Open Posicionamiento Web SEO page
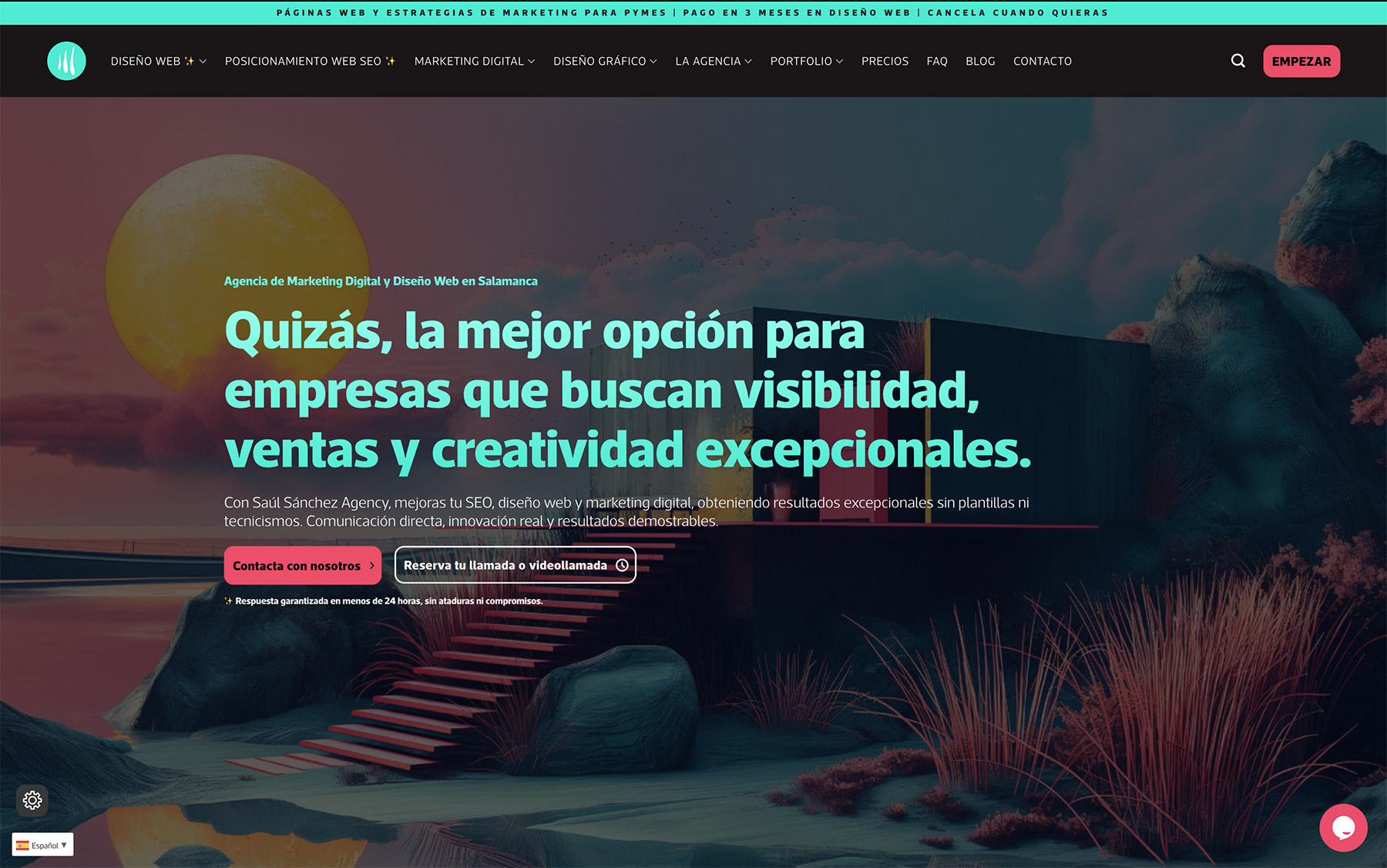This screenshot has height=868, width=1387. pos(311,61)
